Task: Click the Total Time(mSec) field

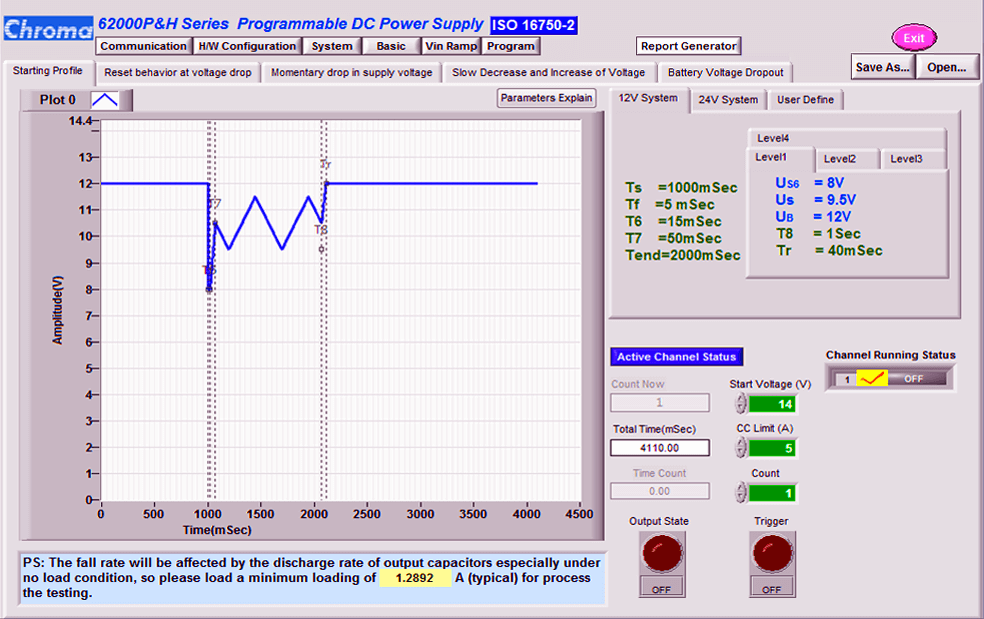Action: coord(660,448)
